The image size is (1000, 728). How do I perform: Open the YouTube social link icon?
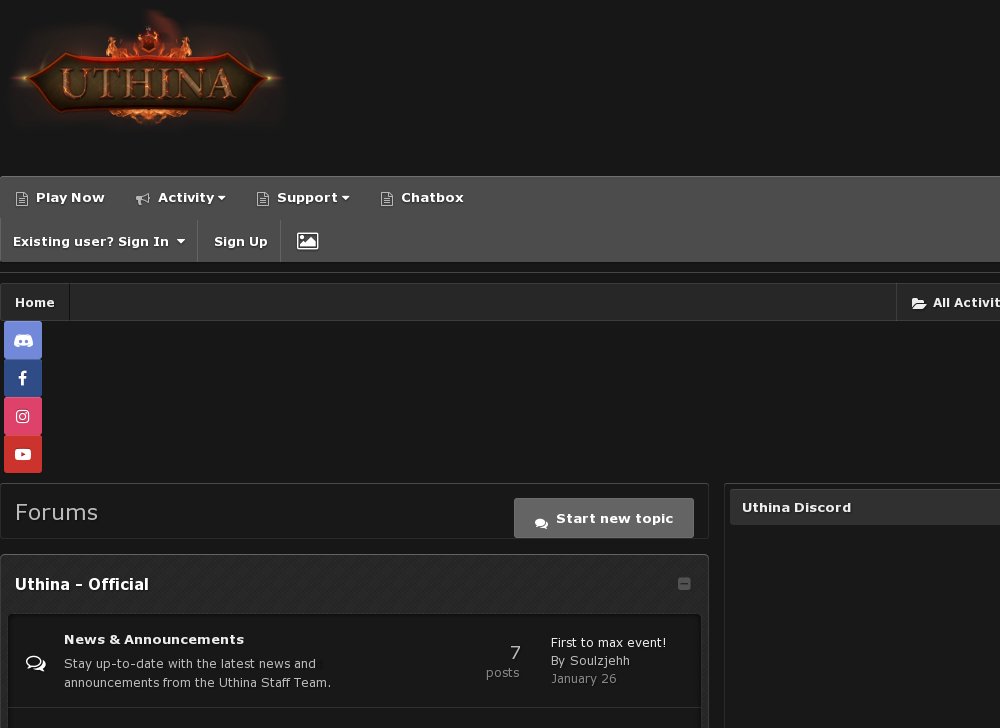23,455
